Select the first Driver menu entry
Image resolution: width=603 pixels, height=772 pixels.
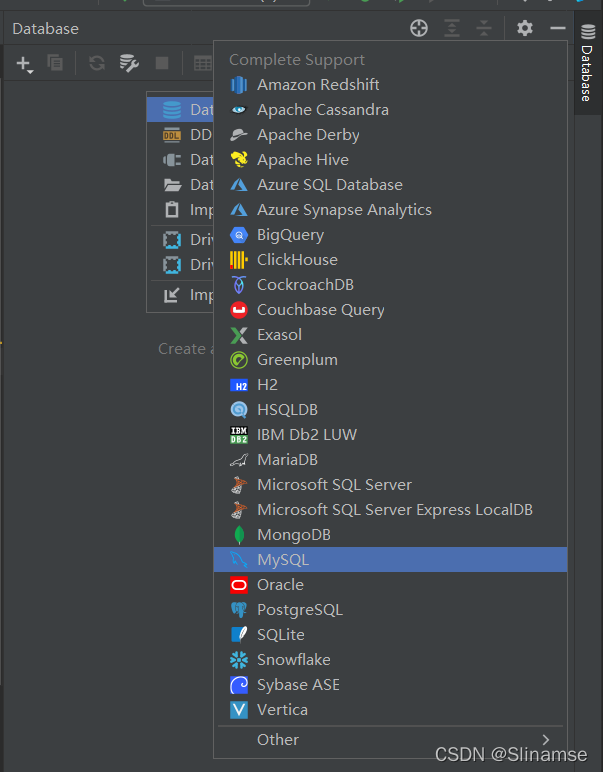coord(180,240)
